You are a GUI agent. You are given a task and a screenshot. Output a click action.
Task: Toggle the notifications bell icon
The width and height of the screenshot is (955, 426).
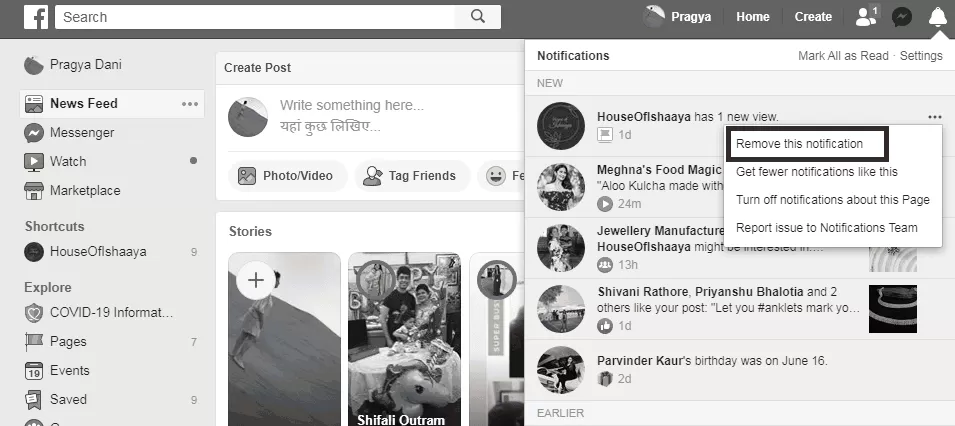pos(938,16)
